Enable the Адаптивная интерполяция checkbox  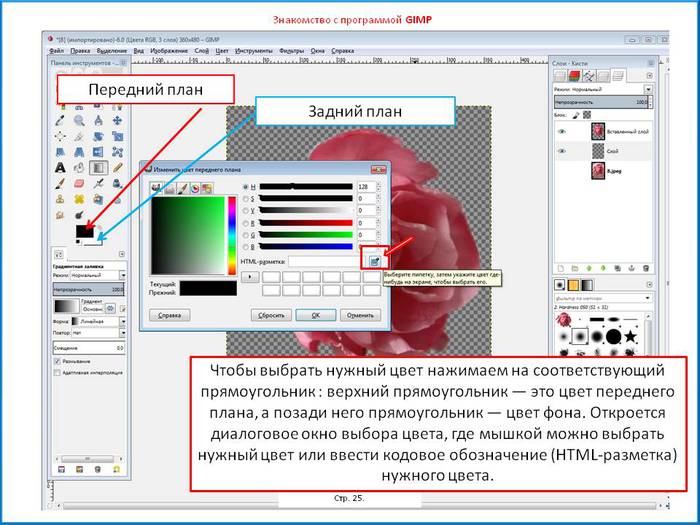click(x=57, y=372)
